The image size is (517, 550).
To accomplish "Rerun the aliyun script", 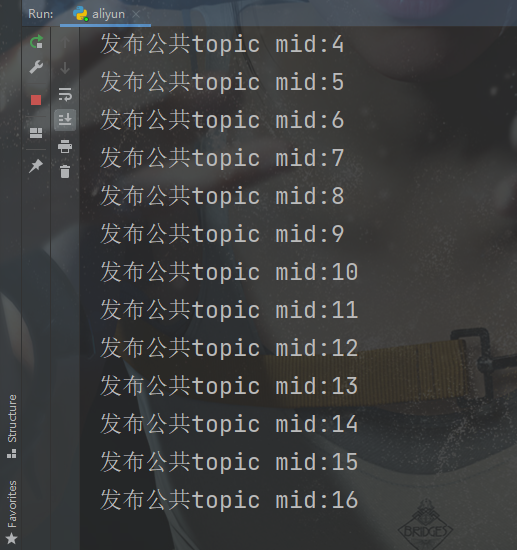I will click(36, 42).
